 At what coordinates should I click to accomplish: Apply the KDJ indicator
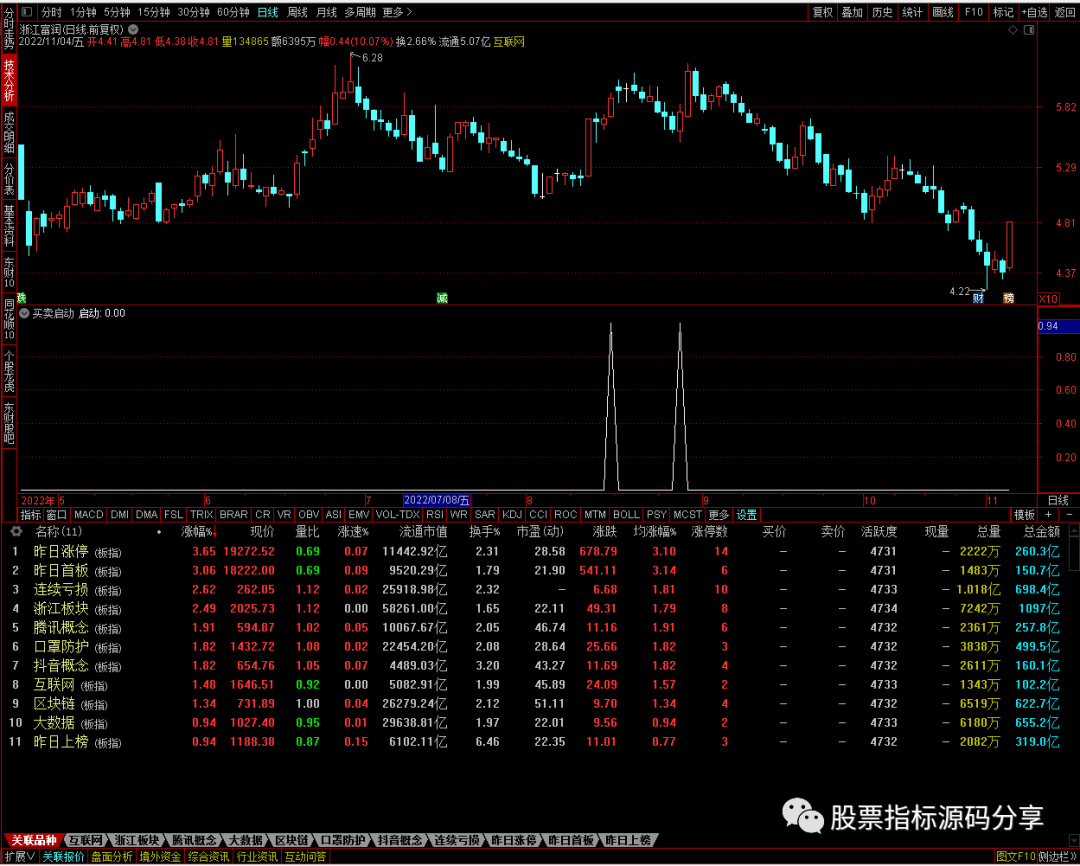(512, 515)
